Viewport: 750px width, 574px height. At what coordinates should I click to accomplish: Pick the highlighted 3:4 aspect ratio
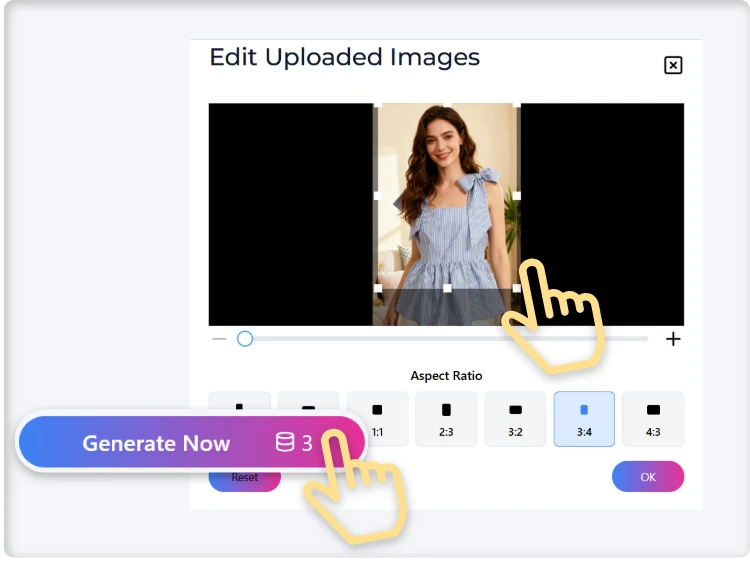coord(584,419)
